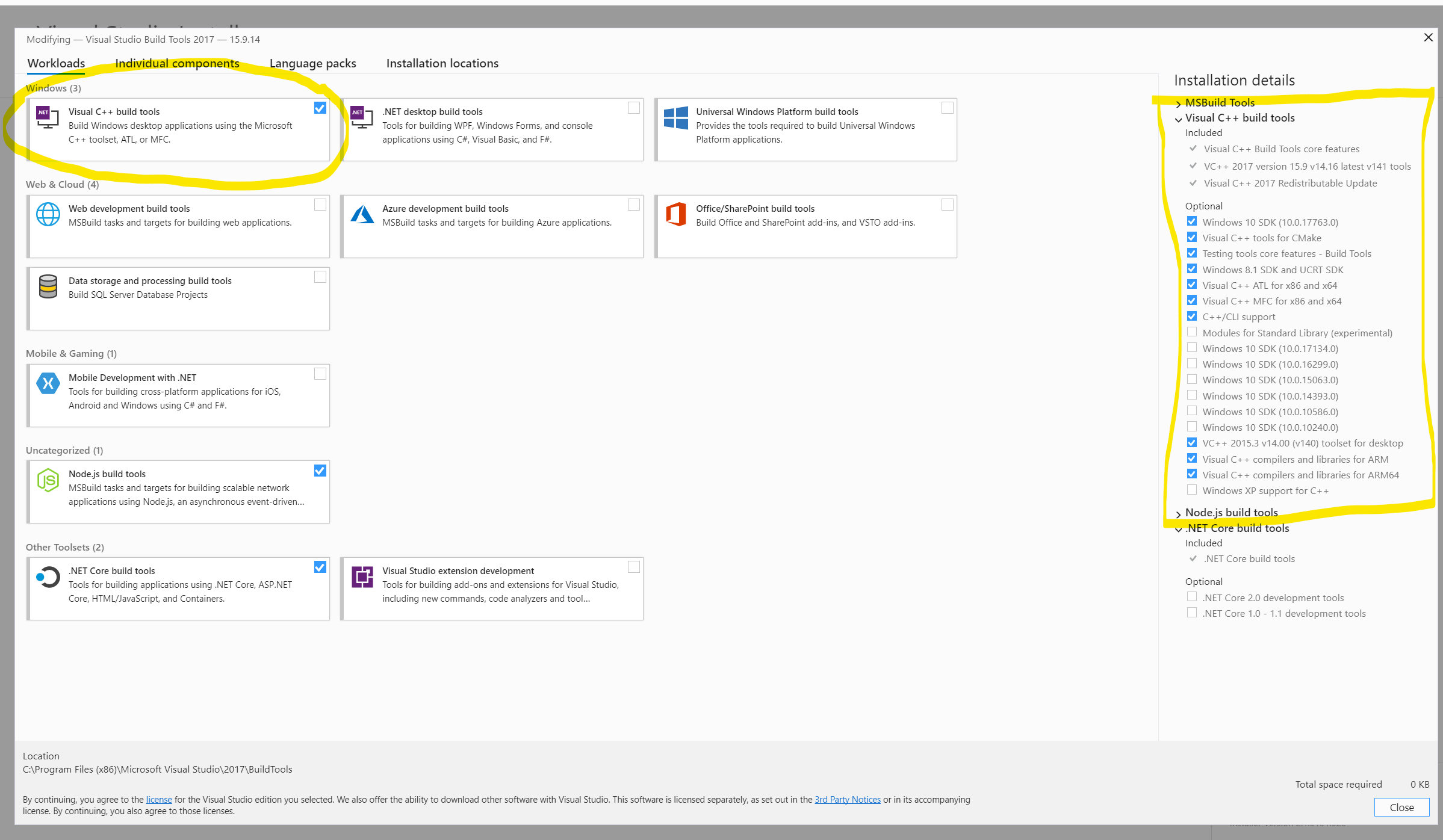
Task: Click the Visual Studio extension development icon
Action: (362, 577)
